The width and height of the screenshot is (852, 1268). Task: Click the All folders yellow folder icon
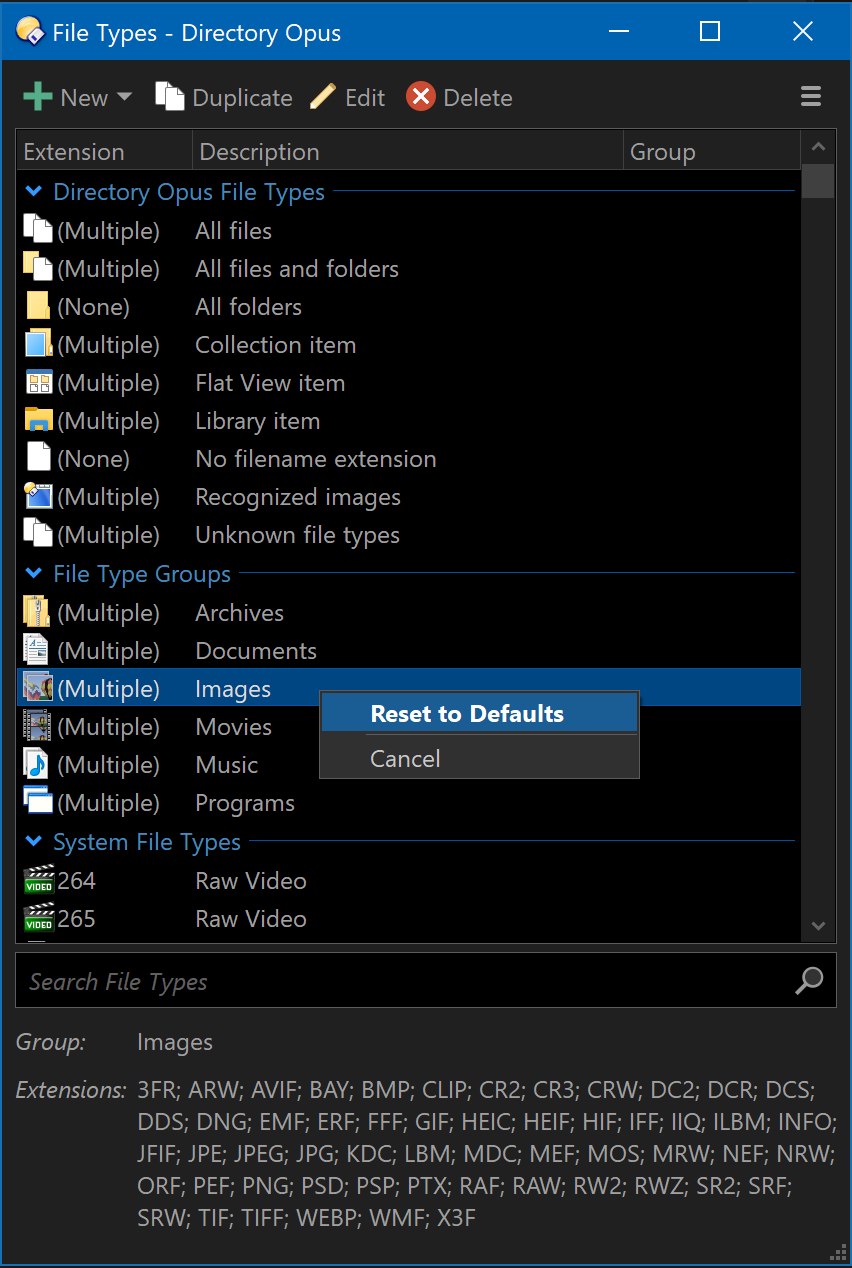(x=38, y=306)
